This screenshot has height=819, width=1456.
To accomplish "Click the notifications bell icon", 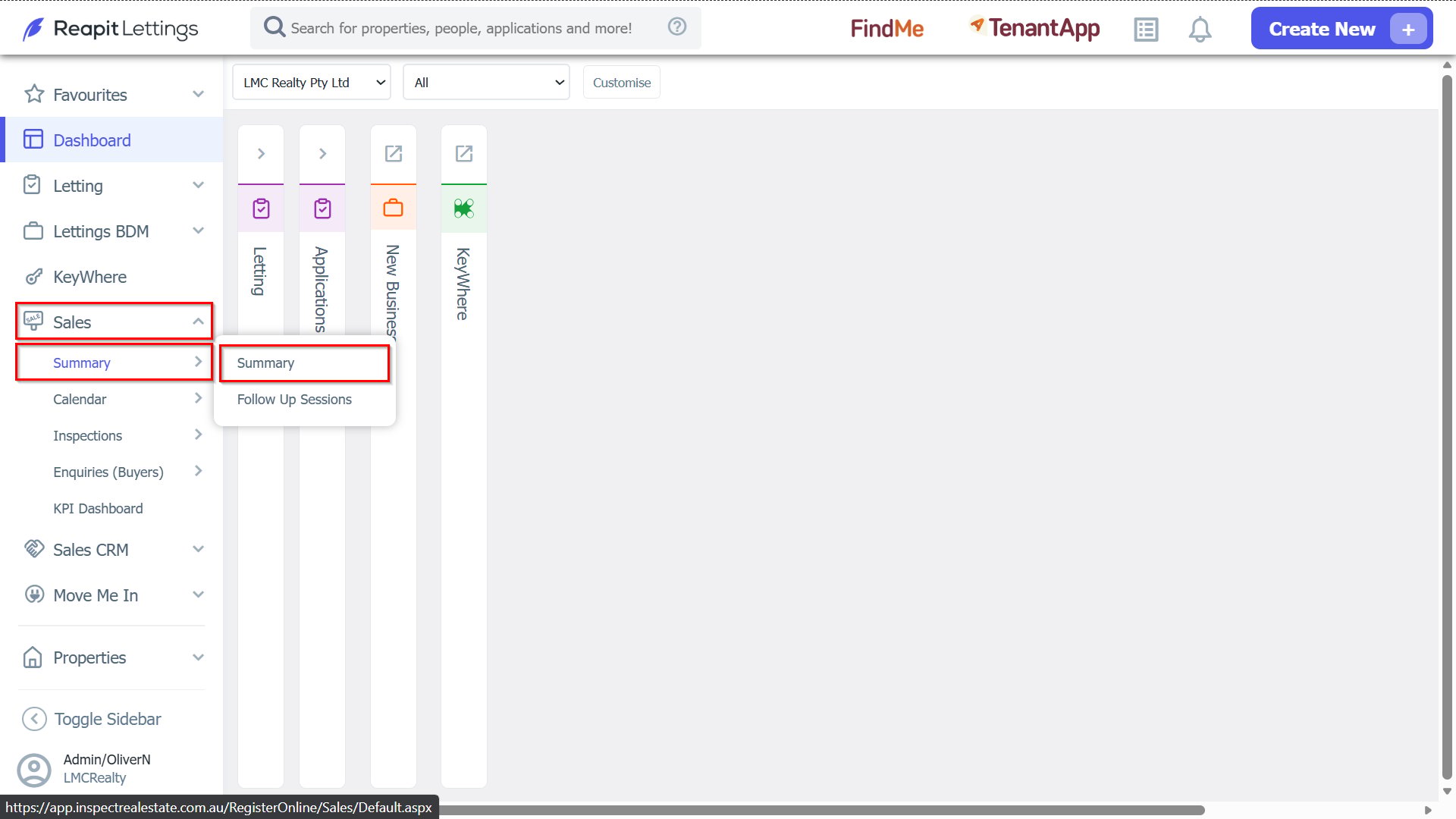I will (1200, 30).
